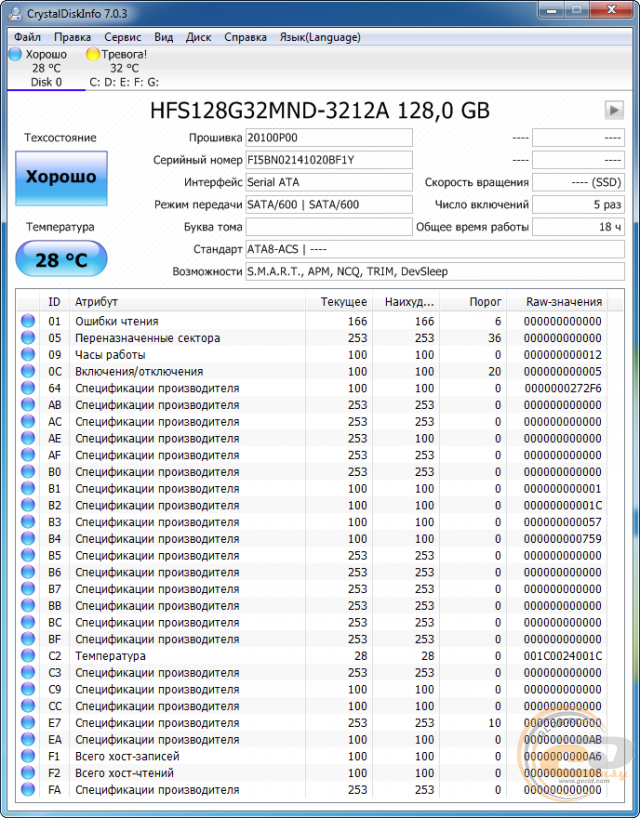The width and height of the screenshot is (640, 818).
Task: Click the CrystalDiskInfo title bar app icon
Action: [x=16, y=13]
